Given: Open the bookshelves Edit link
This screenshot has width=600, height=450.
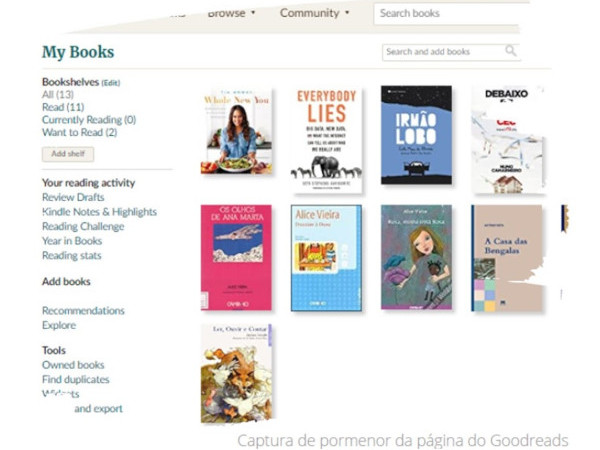Looking at the screenshot, I should coord(111,83).
